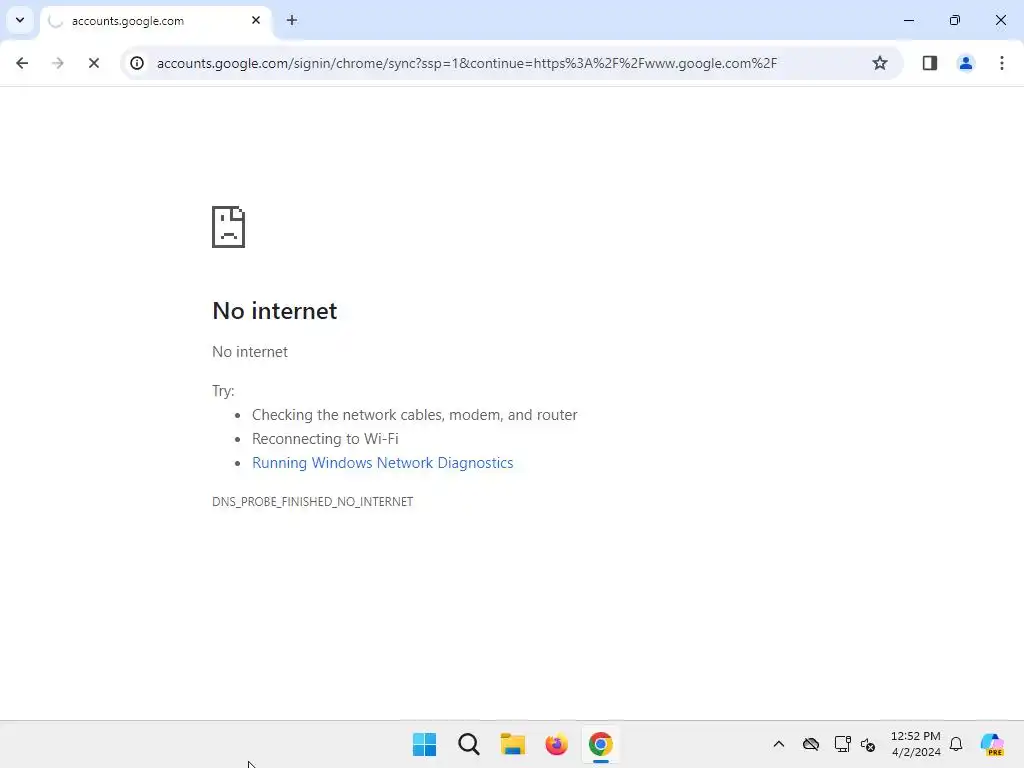Click the Chrome taskbar icon
Viewport: 1024px width, 768px height.
[x=601, y=744]
